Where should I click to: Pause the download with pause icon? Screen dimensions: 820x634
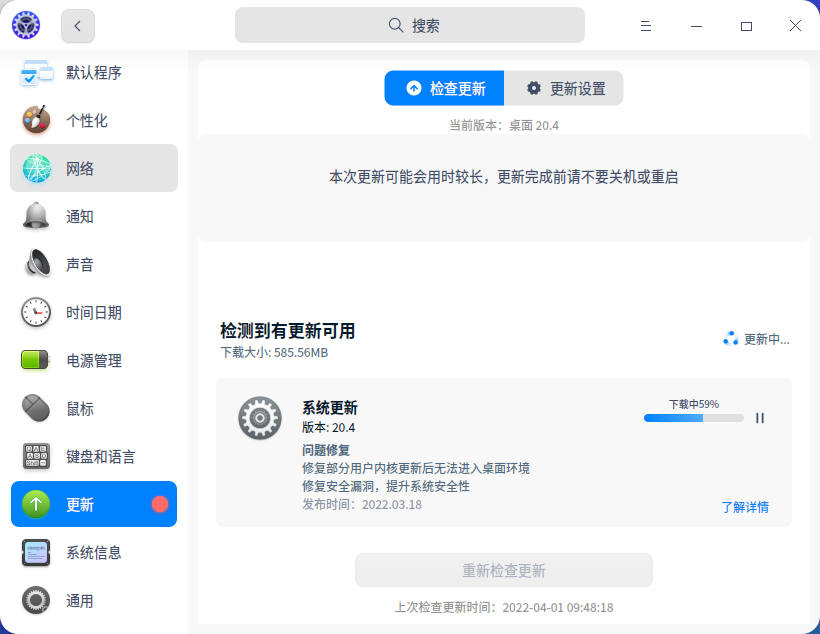(760, 418)
